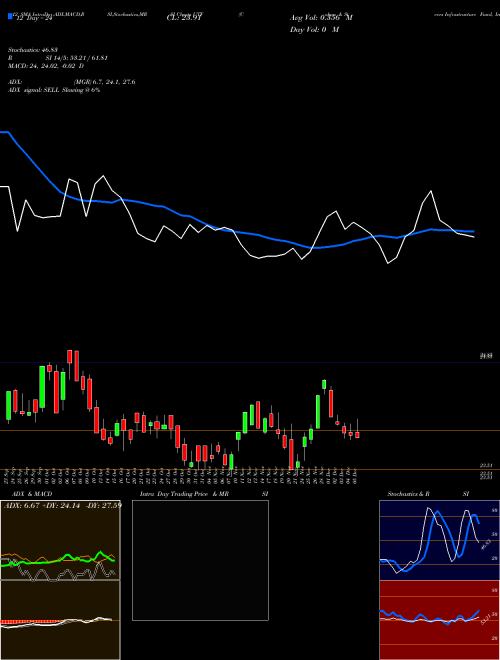Click the last red candlestick on the chart
The width and height of the screenshot is (500, 660).
coord(357,434)
